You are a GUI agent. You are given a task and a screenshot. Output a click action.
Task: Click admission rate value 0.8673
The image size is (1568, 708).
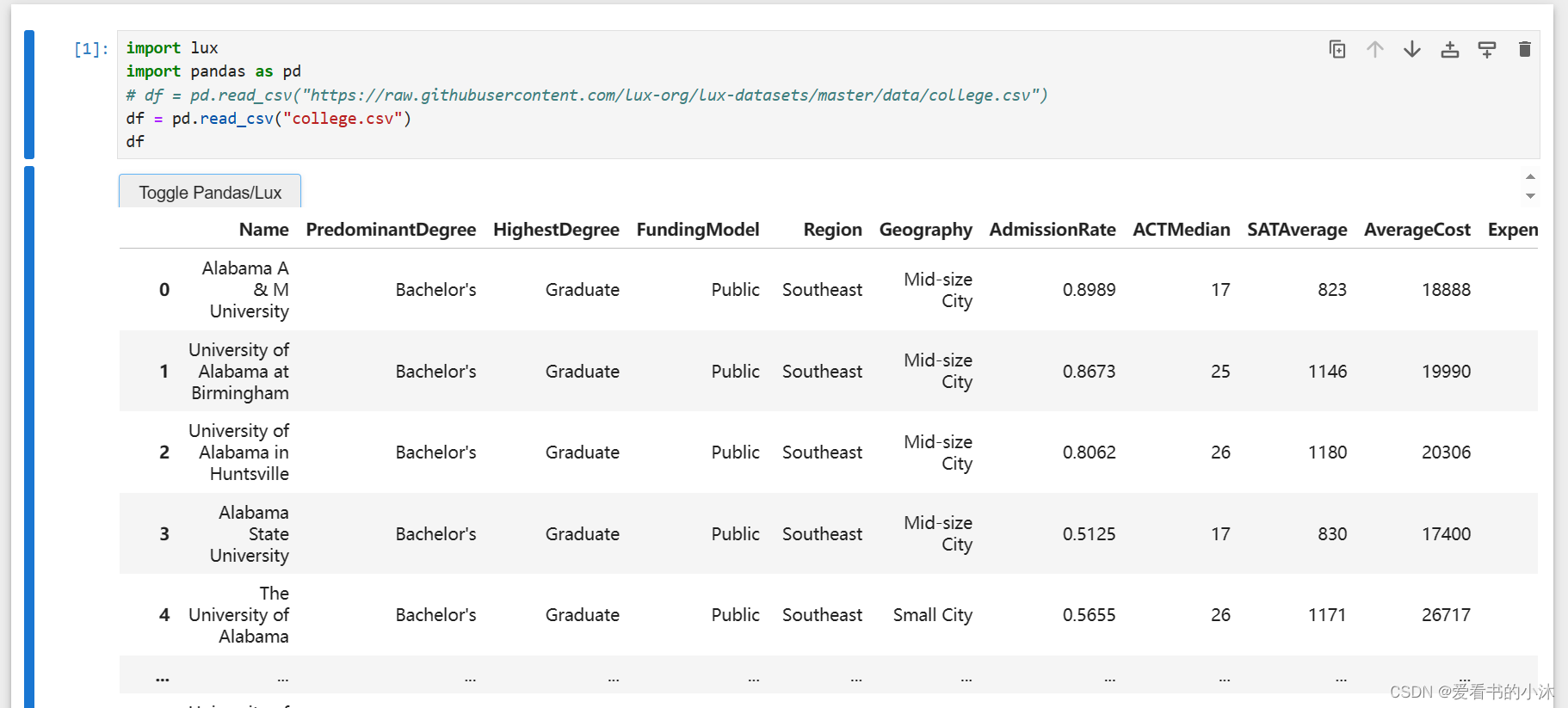click(x=1089, y=372)
